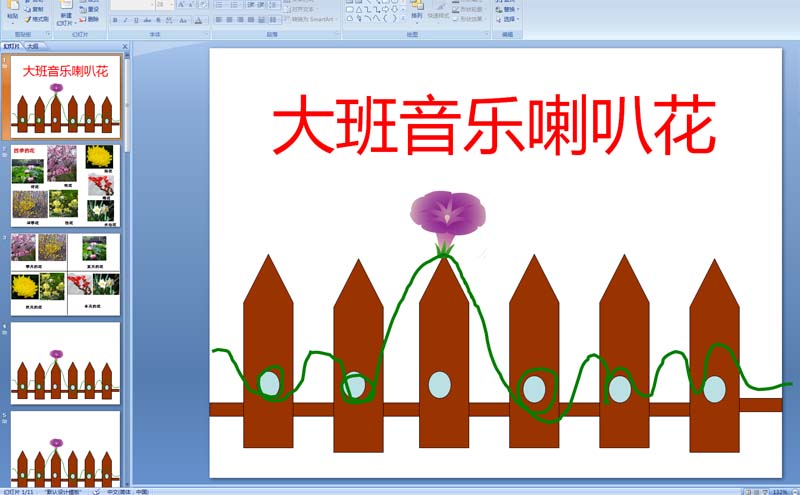Viewport: 800px width, 495px height.
Task: Click the numbered list button
Action: coord(235,5)
